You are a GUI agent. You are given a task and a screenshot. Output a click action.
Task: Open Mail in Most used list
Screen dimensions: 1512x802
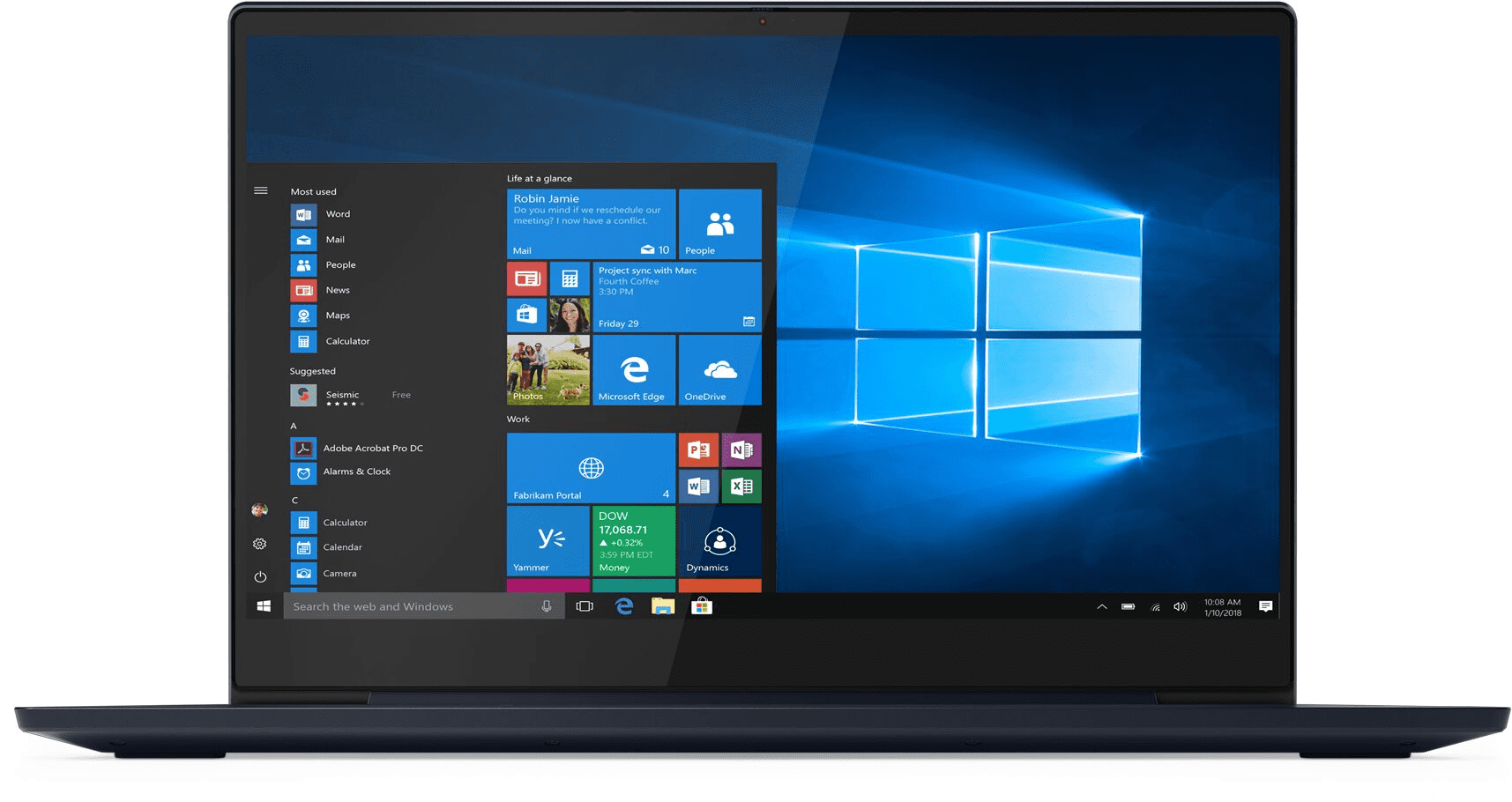tap(318, 240)
